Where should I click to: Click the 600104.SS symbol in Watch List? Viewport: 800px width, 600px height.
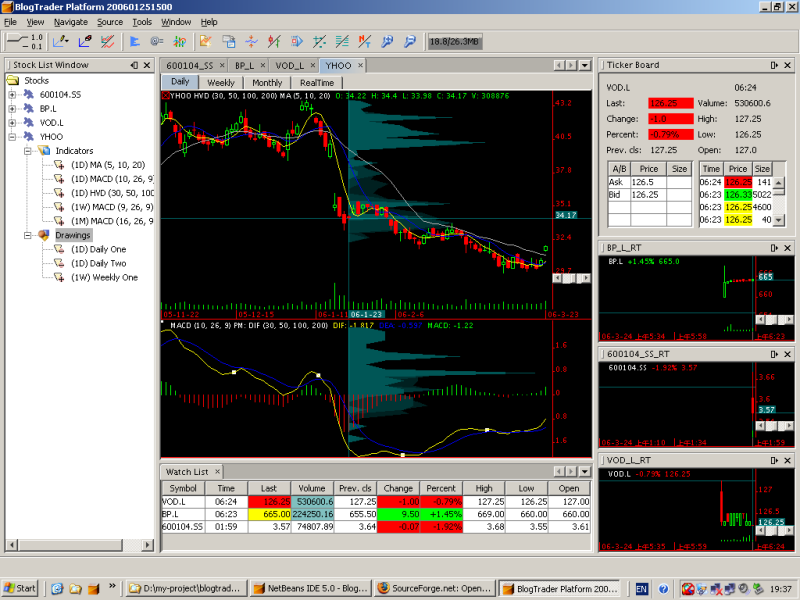[x=182, y=527]
